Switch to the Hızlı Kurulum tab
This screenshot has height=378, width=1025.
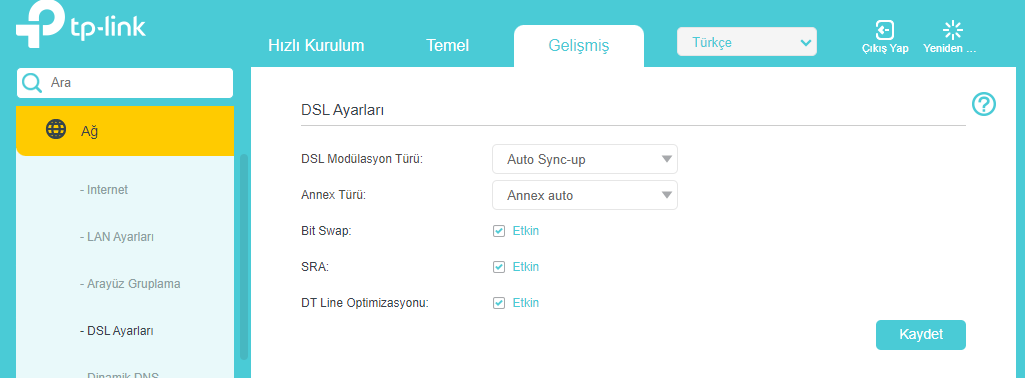(316, 46)
